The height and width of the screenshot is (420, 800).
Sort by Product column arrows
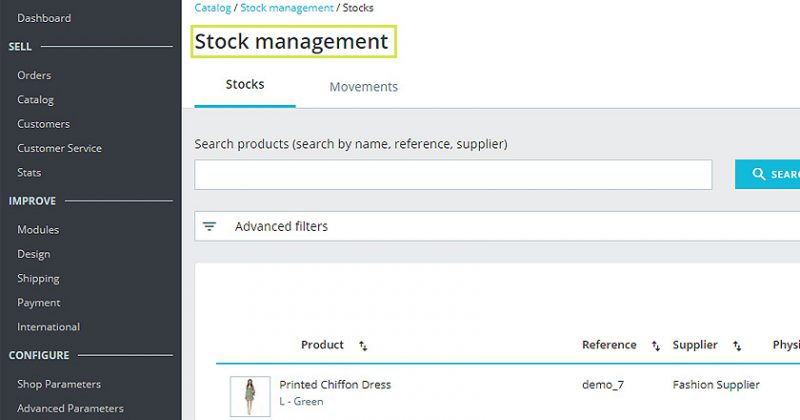coord(363,345)
